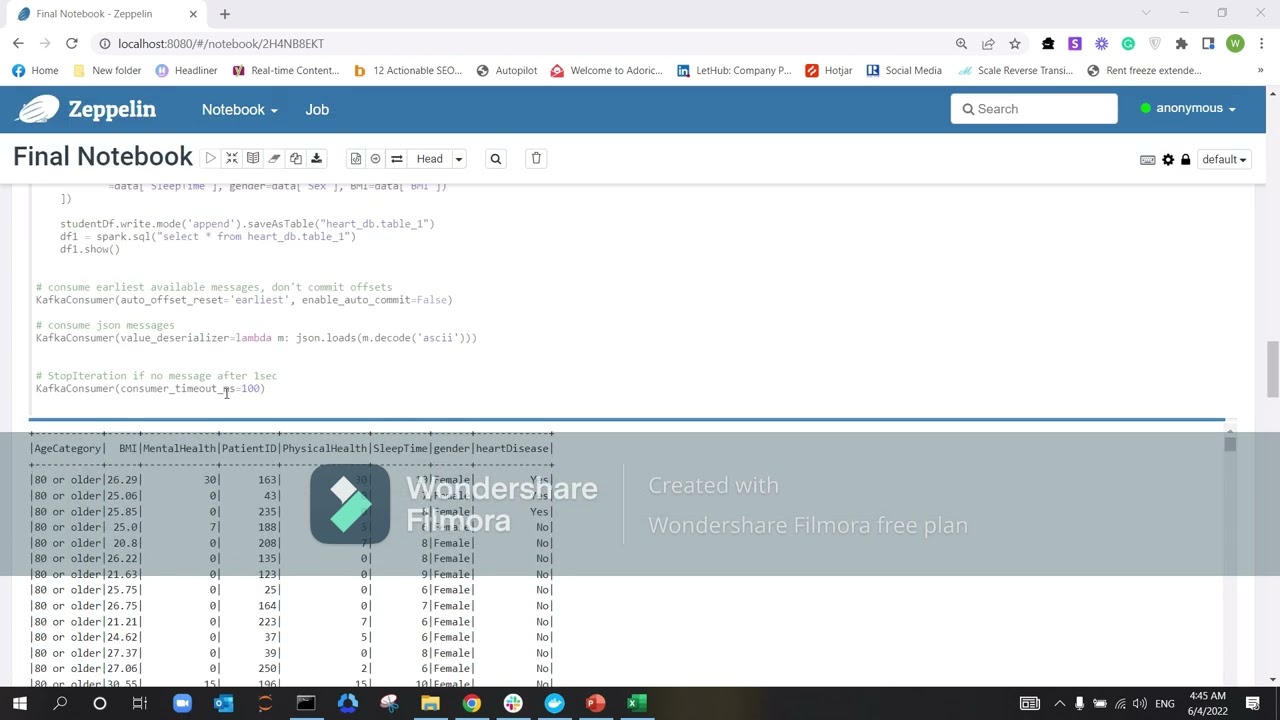Close the Final Notebook - Zeppelin tab

193,13
